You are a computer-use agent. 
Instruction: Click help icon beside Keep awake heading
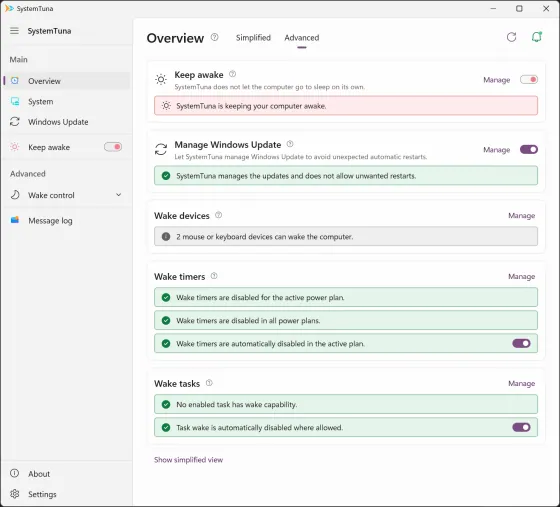[232, 74]
